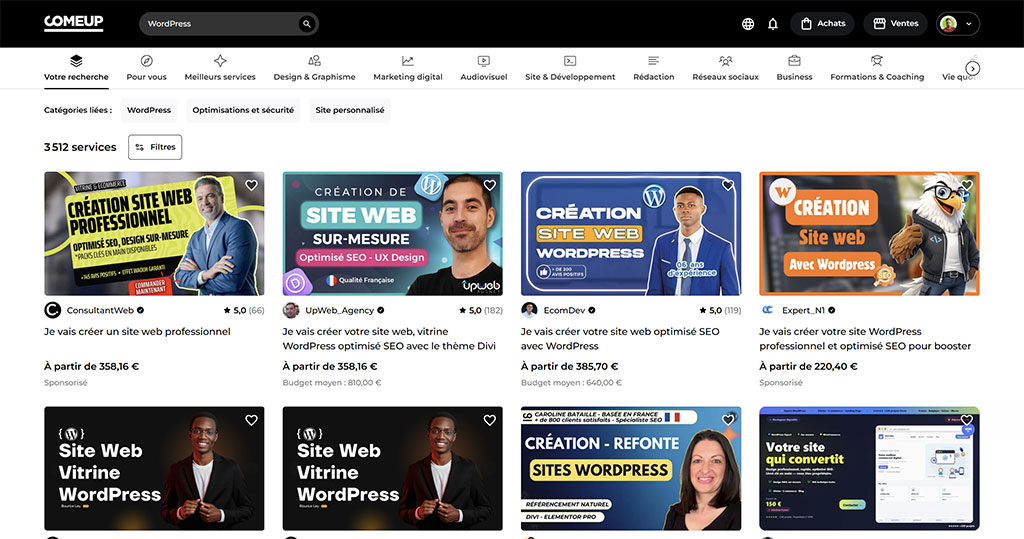Click the Business briefcase icon
The height and width of the screenshot is (539, 1024).
[x=794, y=61]
